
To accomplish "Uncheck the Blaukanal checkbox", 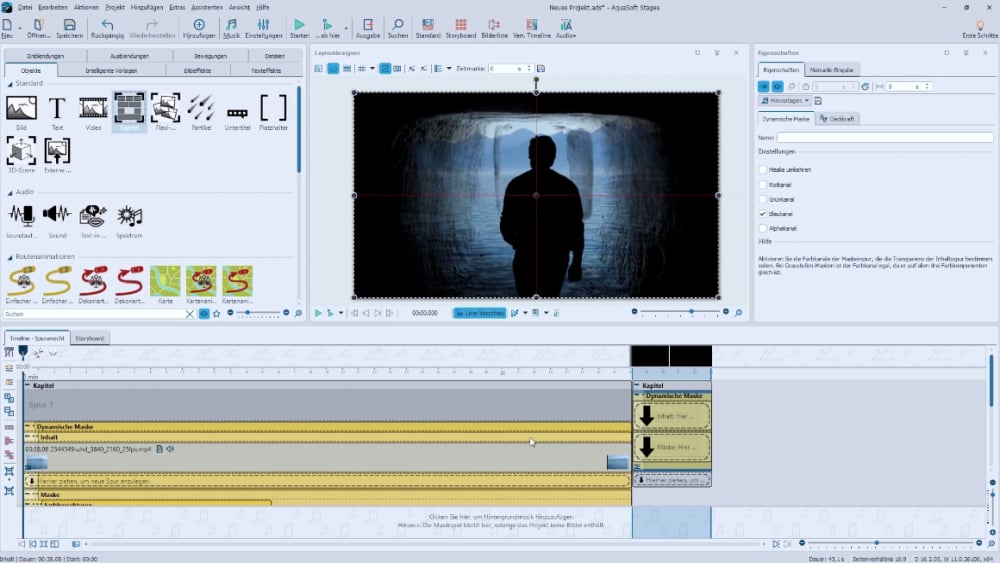I will click(764, 214).
